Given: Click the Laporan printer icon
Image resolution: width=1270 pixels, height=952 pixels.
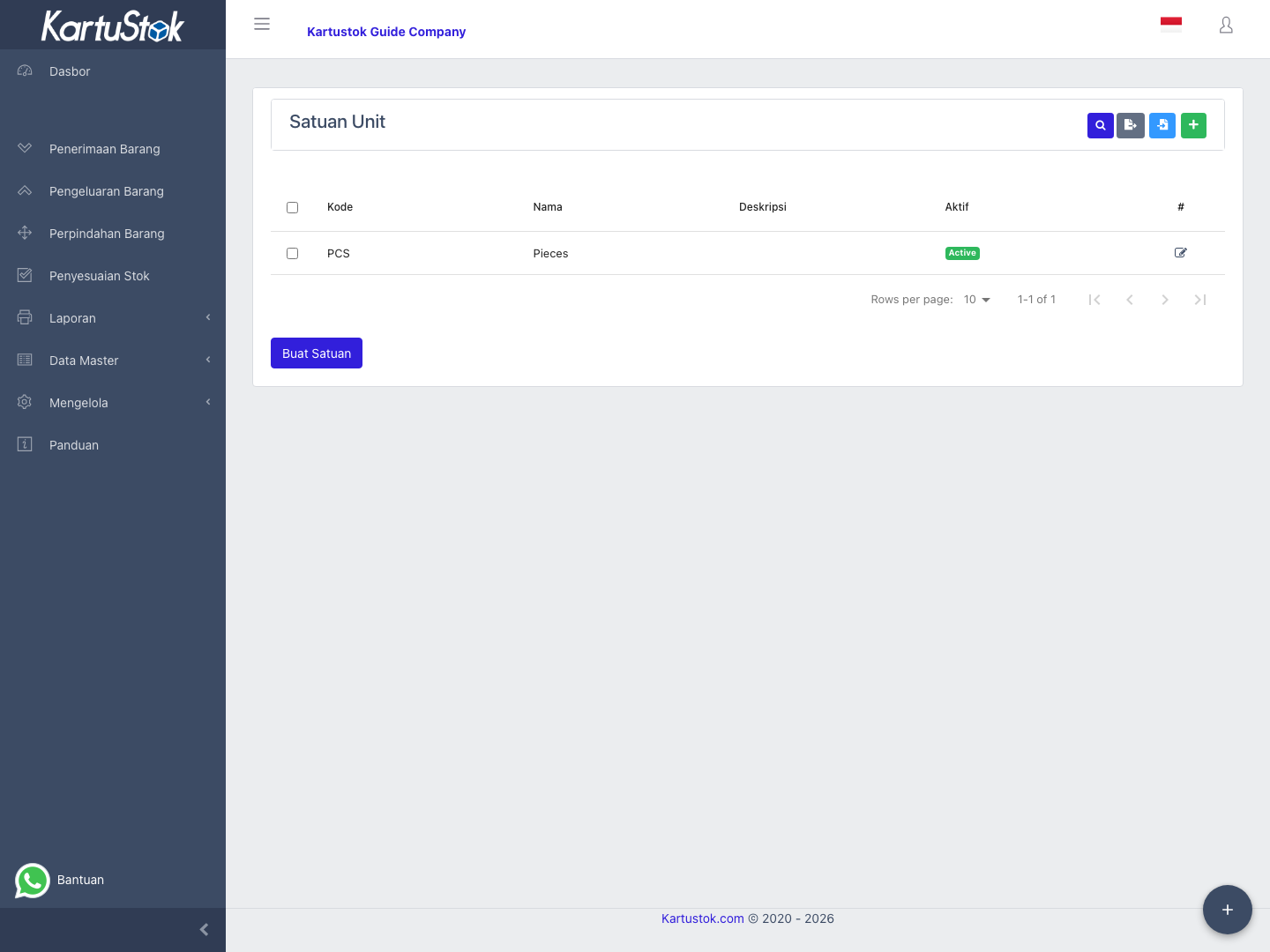Looking at the screenshot, I should pos(25,317).
